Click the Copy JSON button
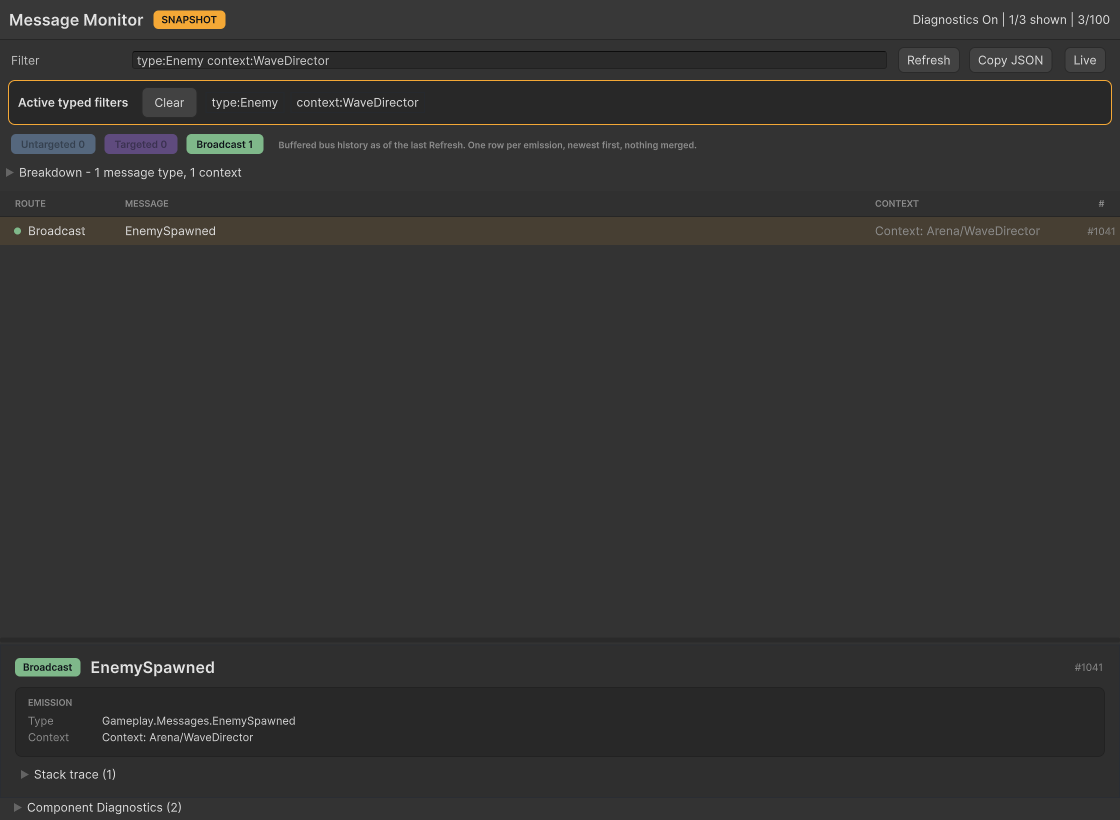The width and height of the screenshot is (1120, 820). 1010,61
